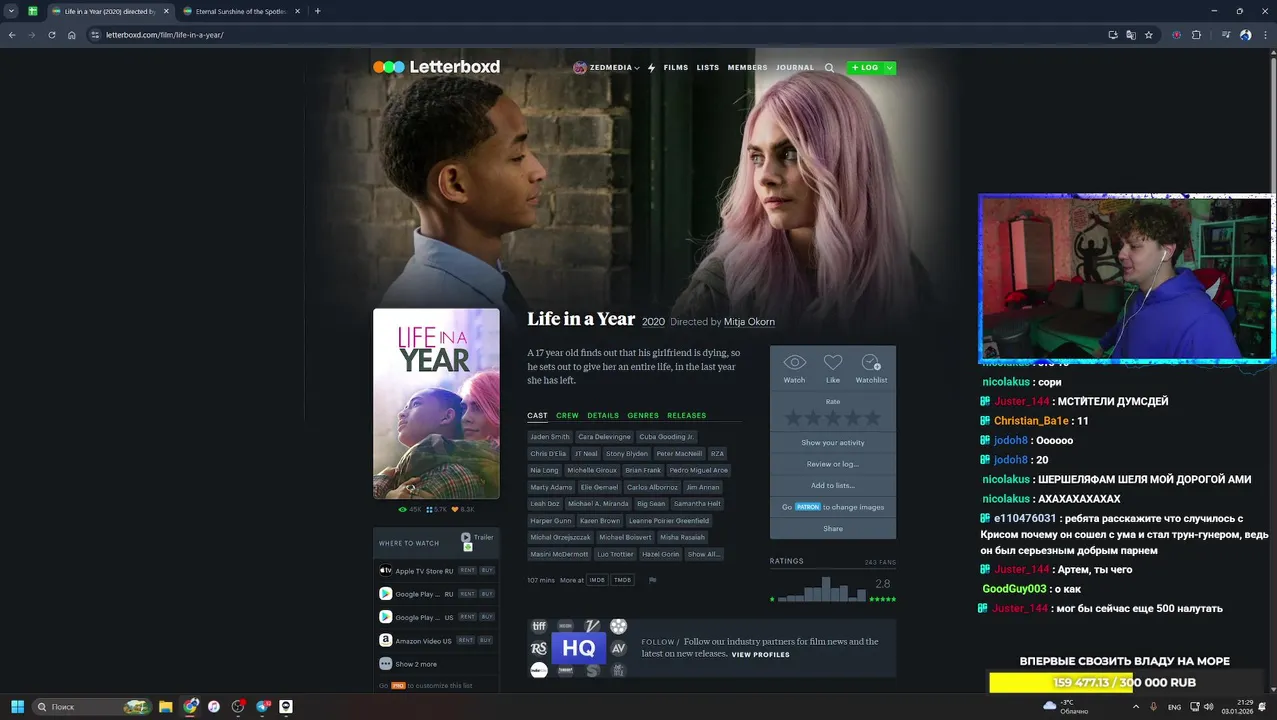Open the TMDB link
Image resolution: width=1277 pixels, height=720 pixels.
tap(622, 580)
